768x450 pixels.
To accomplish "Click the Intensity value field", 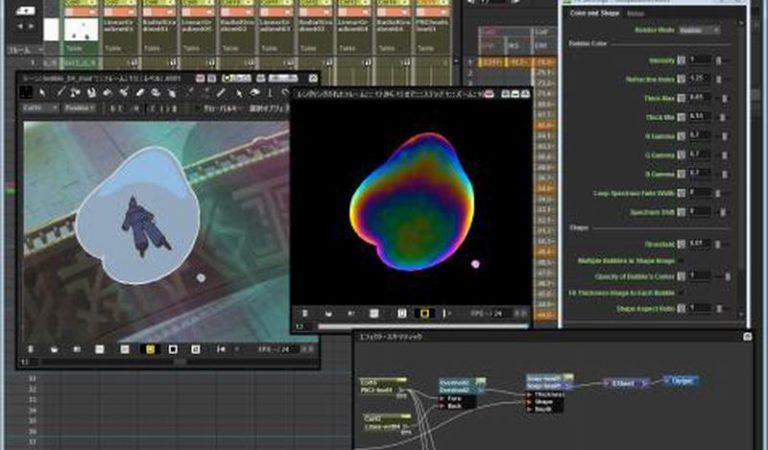I will (699, 60).
